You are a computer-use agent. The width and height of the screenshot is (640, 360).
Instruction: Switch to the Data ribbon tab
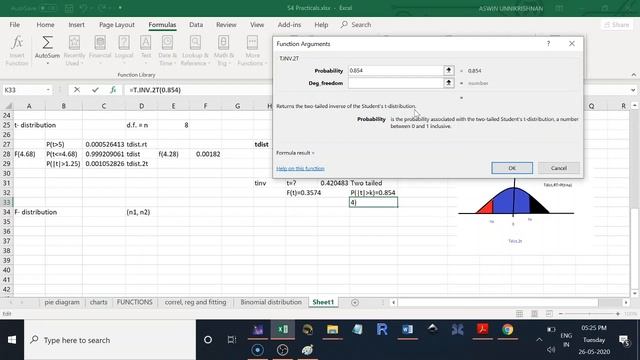coord(196,24)
